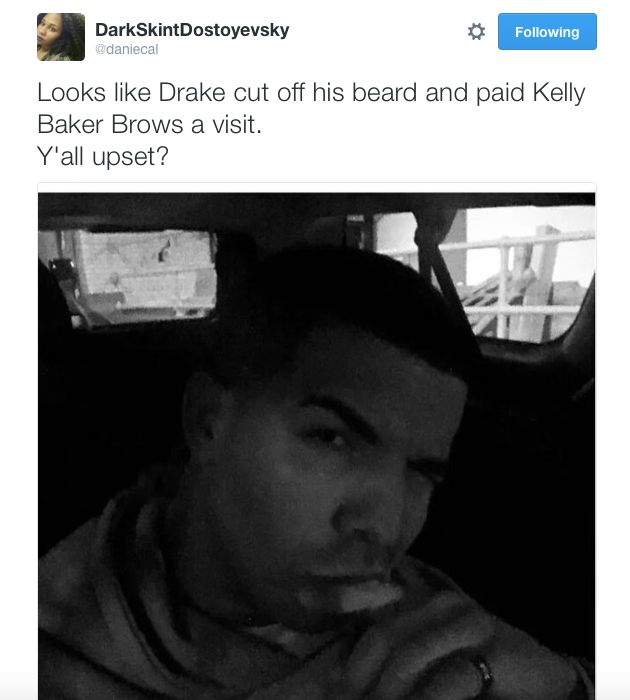
Task: Click the "Following" label text
Action: [547, 32]
